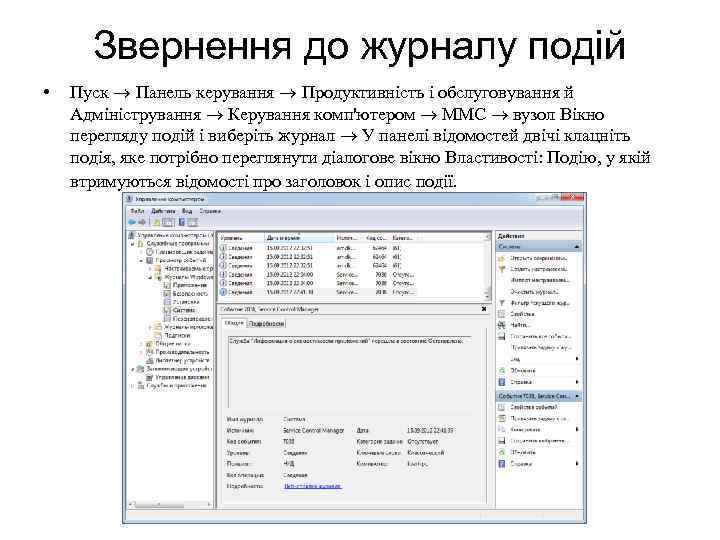This screenshot has height=540, width=720.
Task: Click the Свойства icon in Система actions
Action: click(x=502, y=314)
